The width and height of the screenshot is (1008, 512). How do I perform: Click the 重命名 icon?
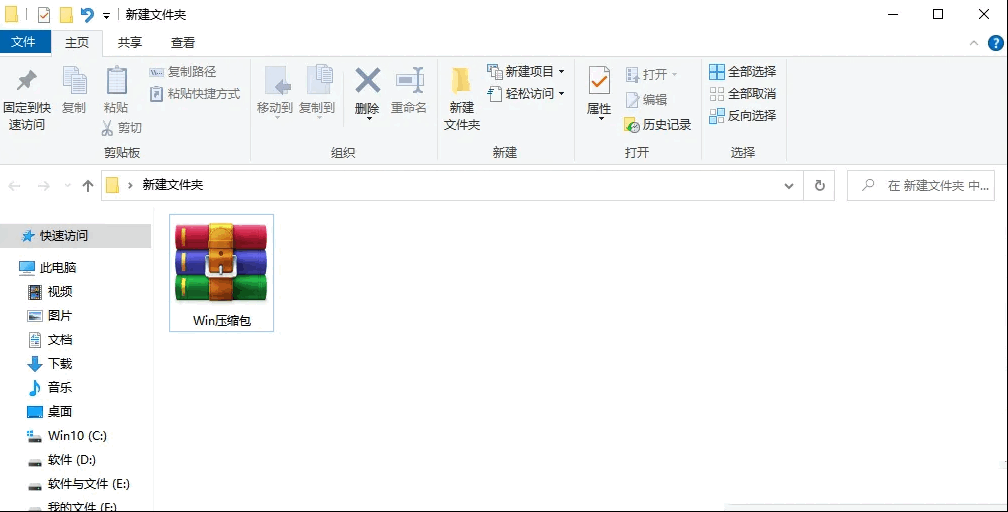pyautogui.click(x=410, y=81)
